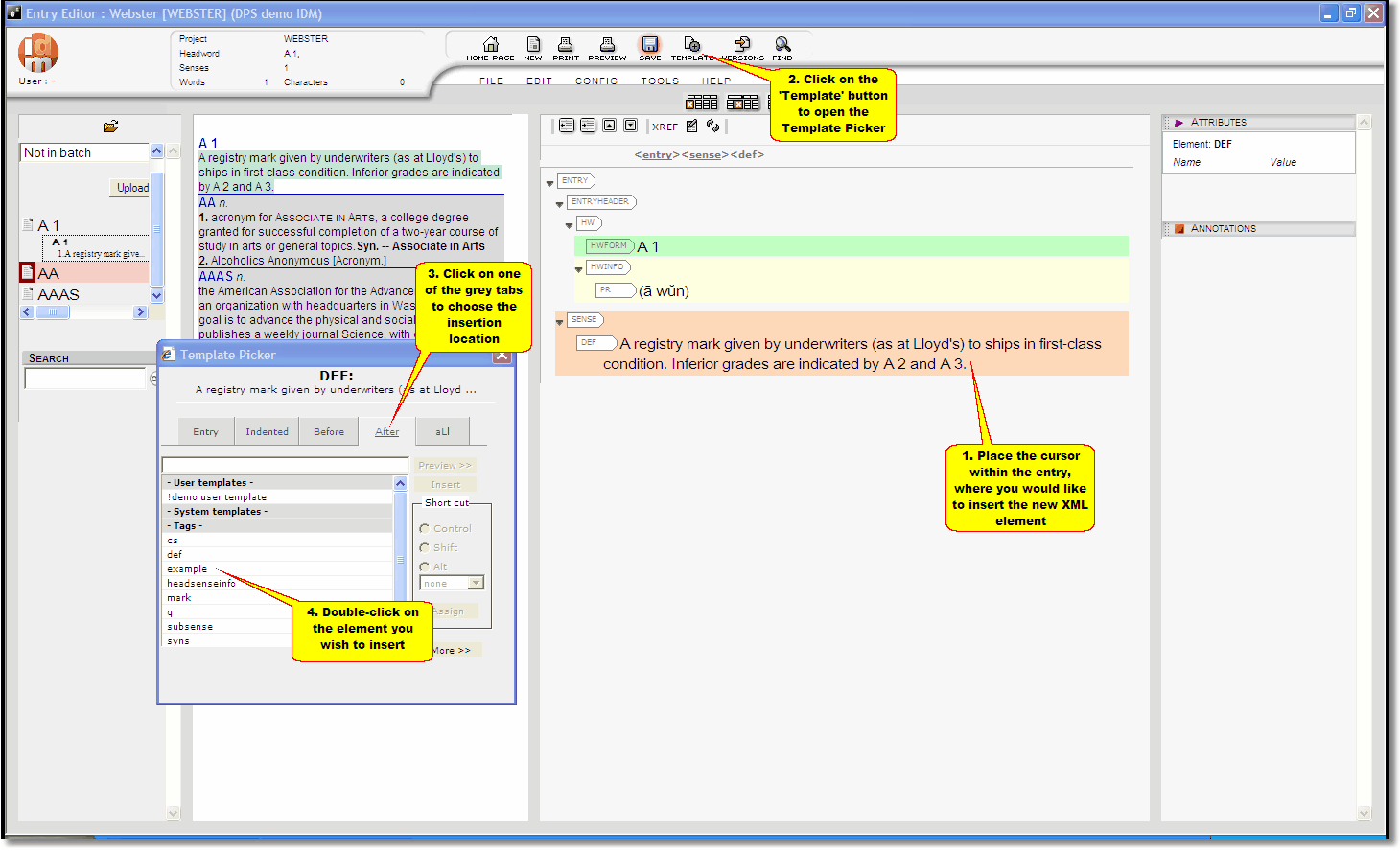The image size is (1400, 853).
Task: Select the 'headsenseinfo' tag in the template list
Action: [x=278, y=584]
